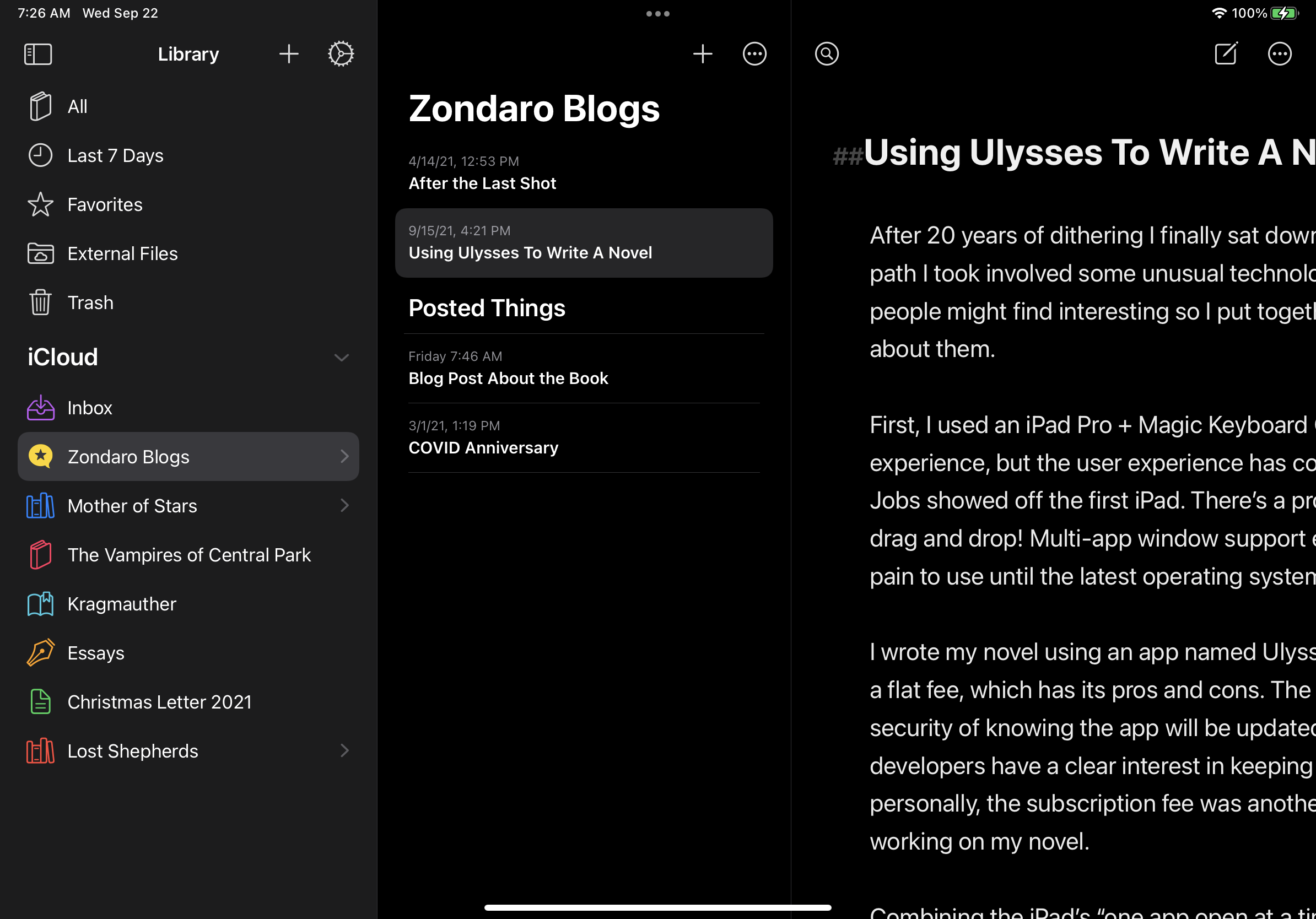Open the Trash folder
1316x919 pixels.
click(90, 302)
